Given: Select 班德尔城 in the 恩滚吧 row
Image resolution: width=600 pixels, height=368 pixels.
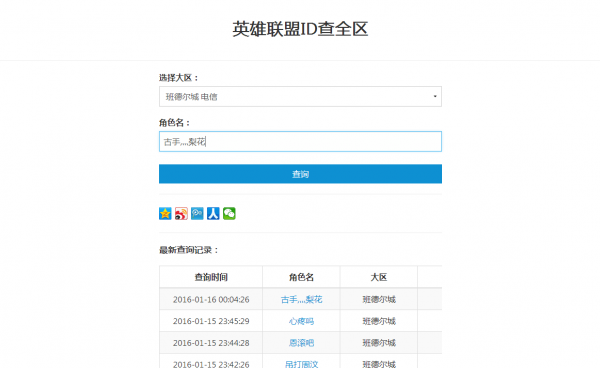Looking at the screenshot, I should 379,343.
